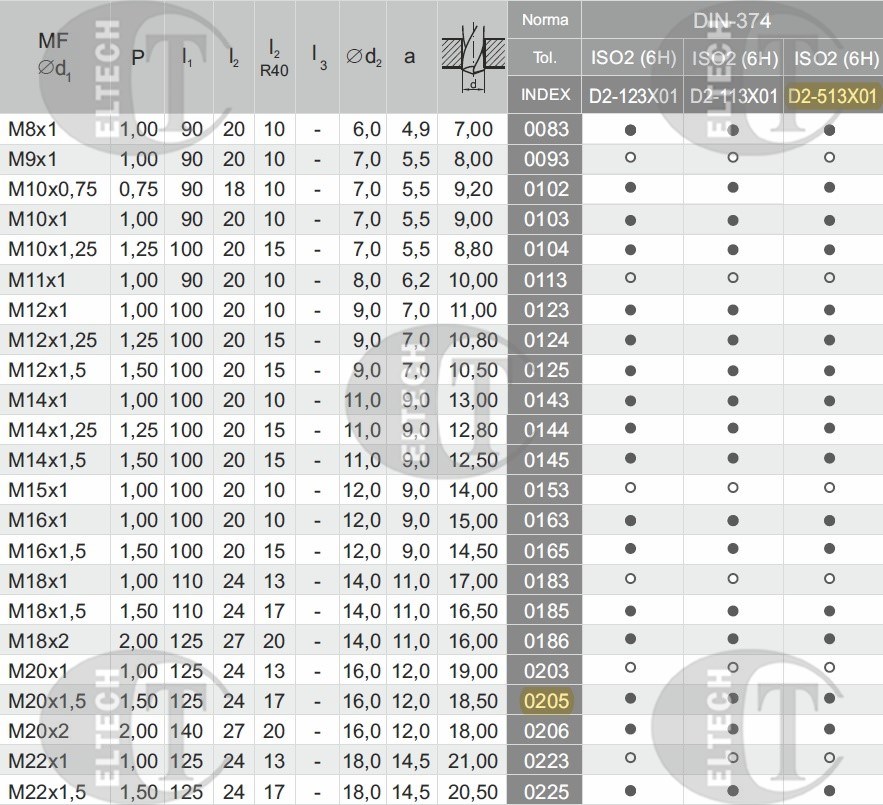The height and width of the screenshot is (805, 883).
Task: Click the highlighted D2-513X01 column header
Action: 832,96
